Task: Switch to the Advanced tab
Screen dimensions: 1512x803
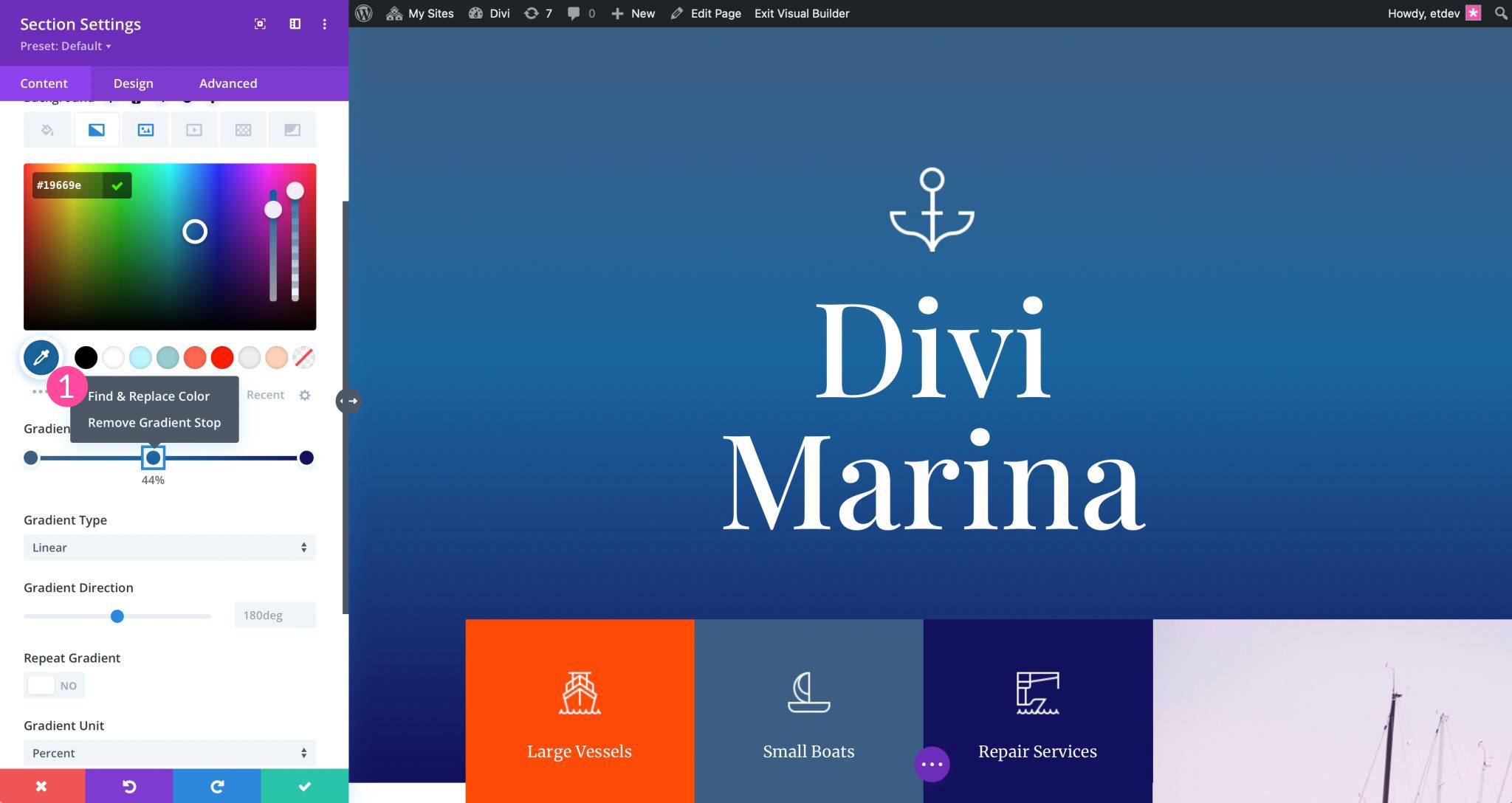Action: [x=228, y=83]
